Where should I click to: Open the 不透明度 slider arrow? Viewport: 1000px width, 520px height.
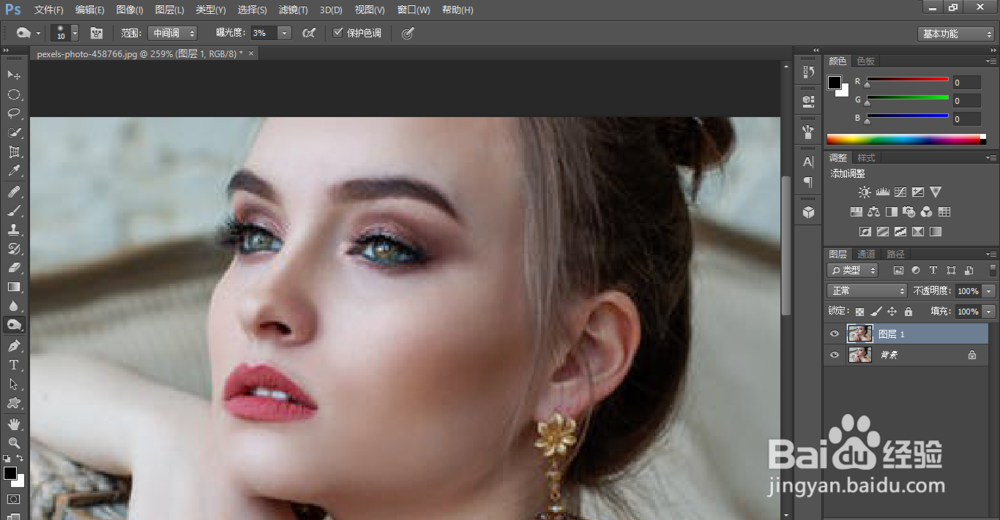pyautogui.click(x=989, y=291)
